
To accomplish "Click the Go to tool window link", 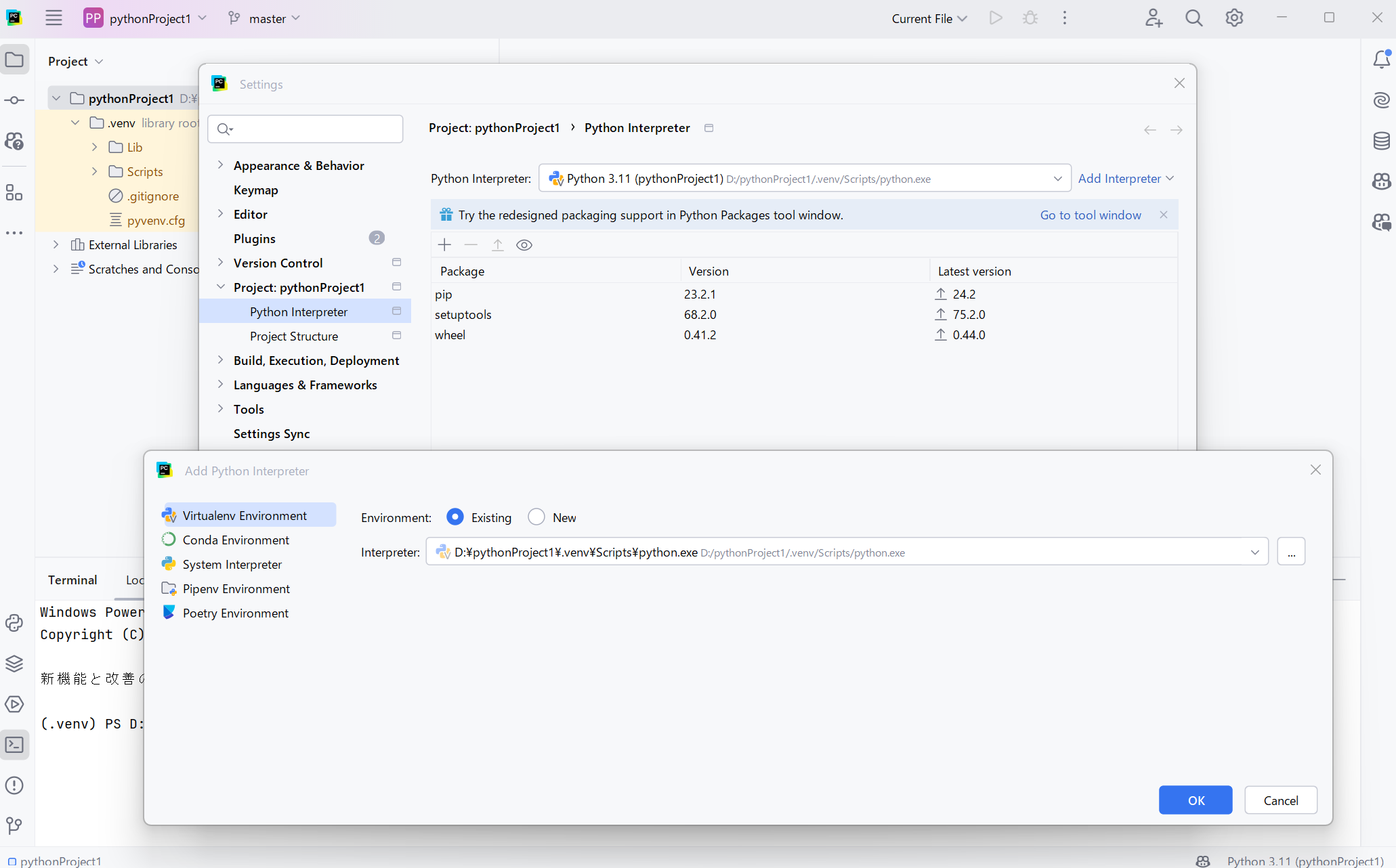I will (1090, 215).
